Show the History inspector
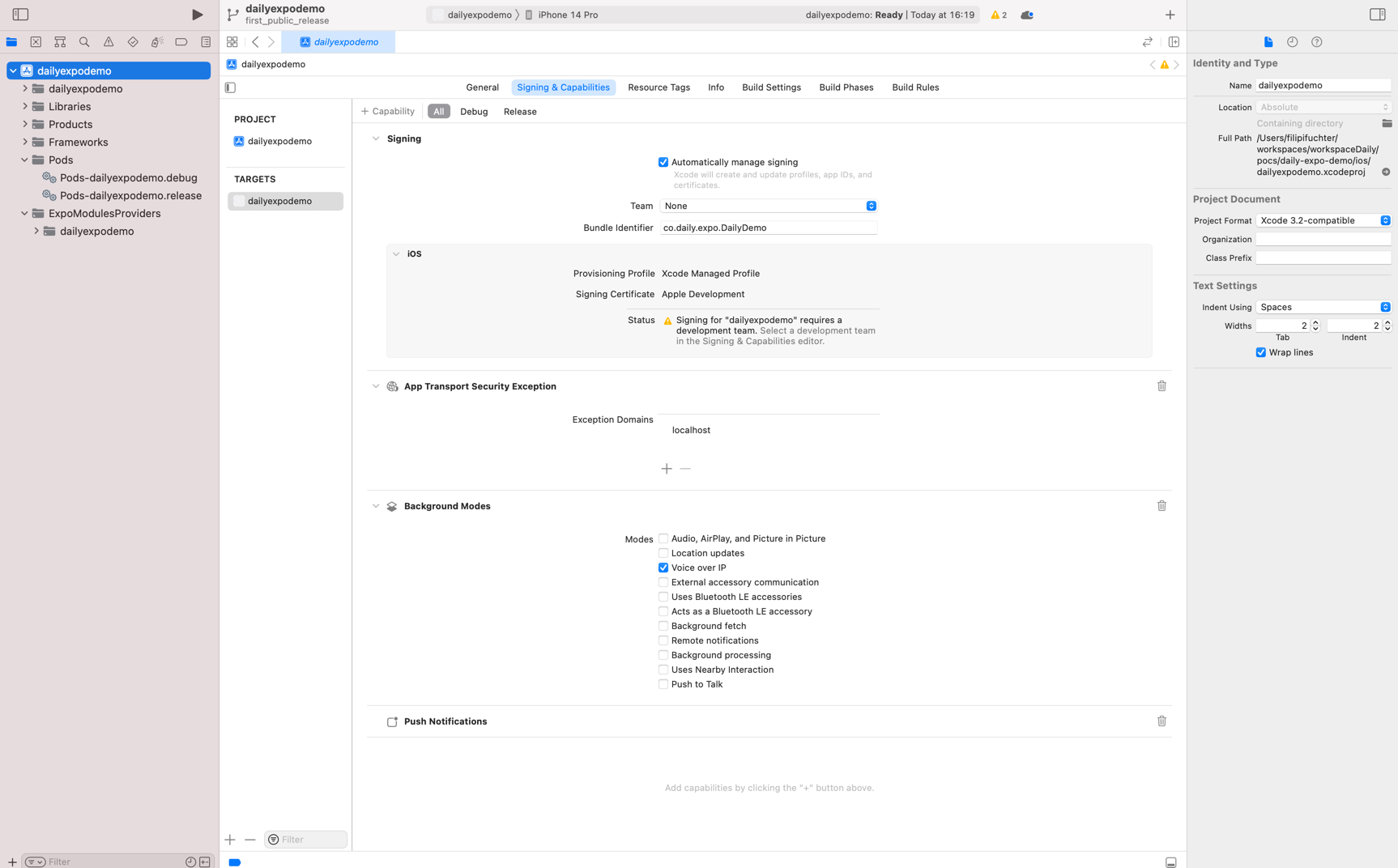This screenshot has width=1398, height=868. (1293, 42)
